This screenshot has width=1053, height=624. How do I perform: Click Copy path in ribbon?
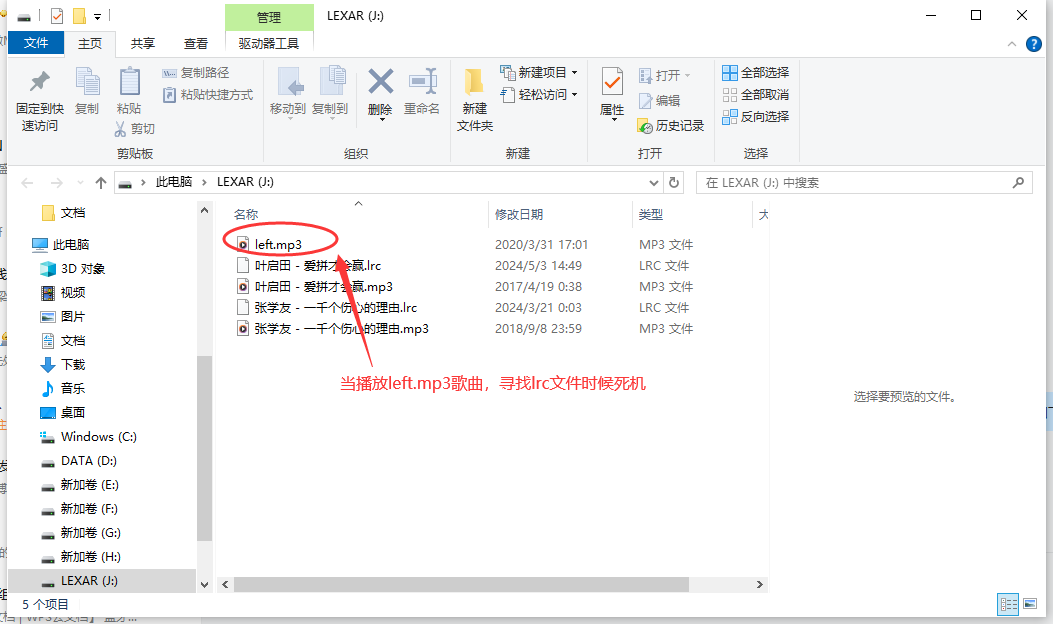(196, 73)
